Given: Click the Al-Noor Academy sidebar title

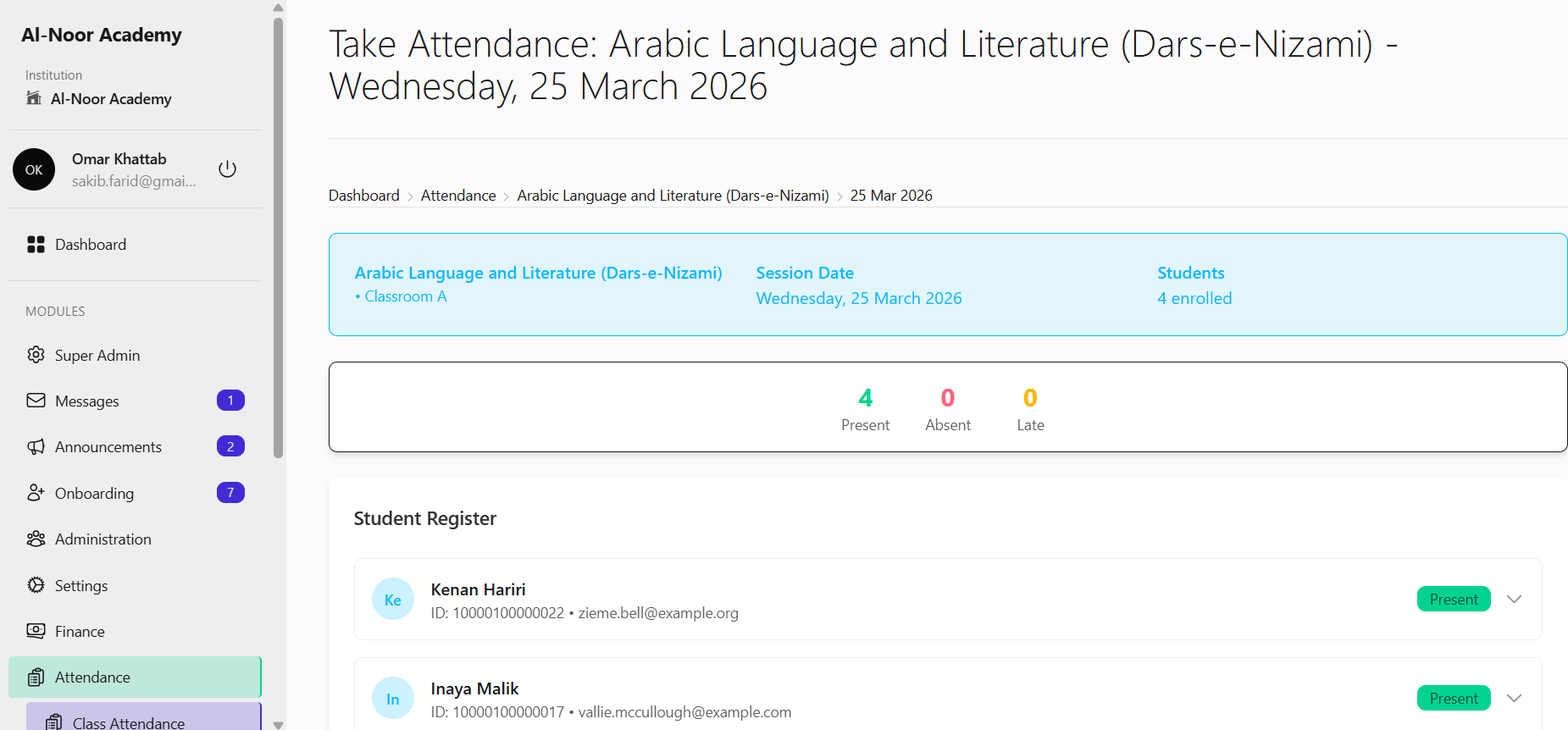Looking at the screenshot, I should (102, 35).
